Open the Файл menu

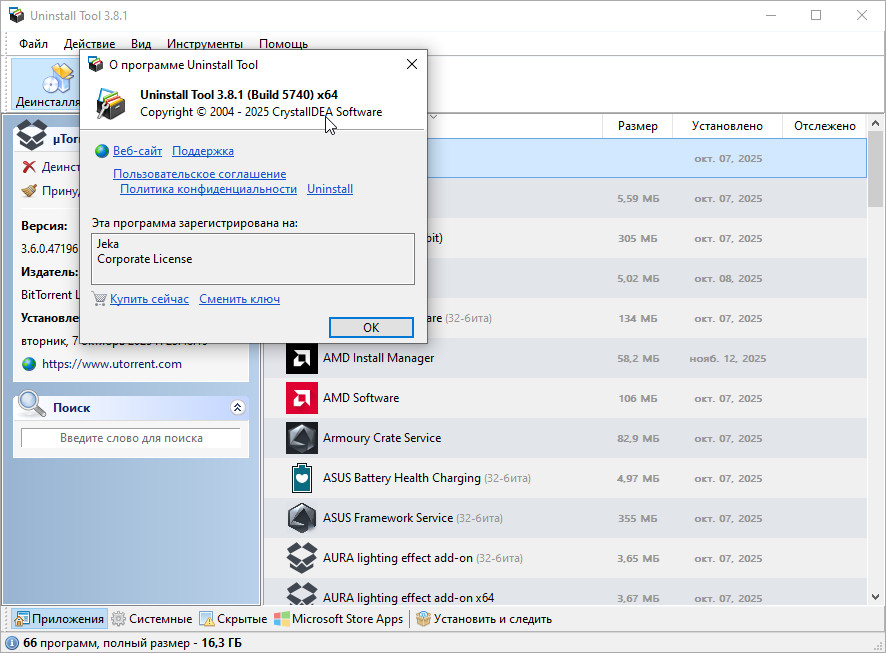pyautogui.click(x=33, y=44)
